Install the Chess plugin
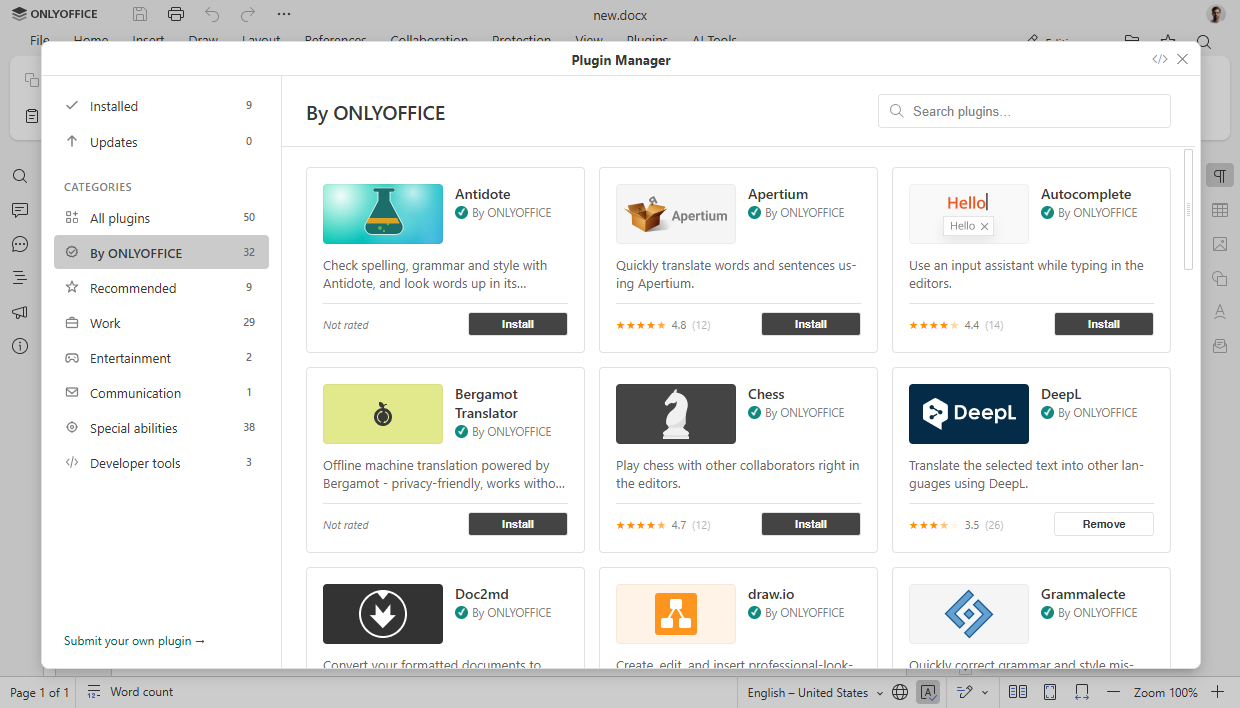The image size is (1240, 708). [x=811, y=524]
